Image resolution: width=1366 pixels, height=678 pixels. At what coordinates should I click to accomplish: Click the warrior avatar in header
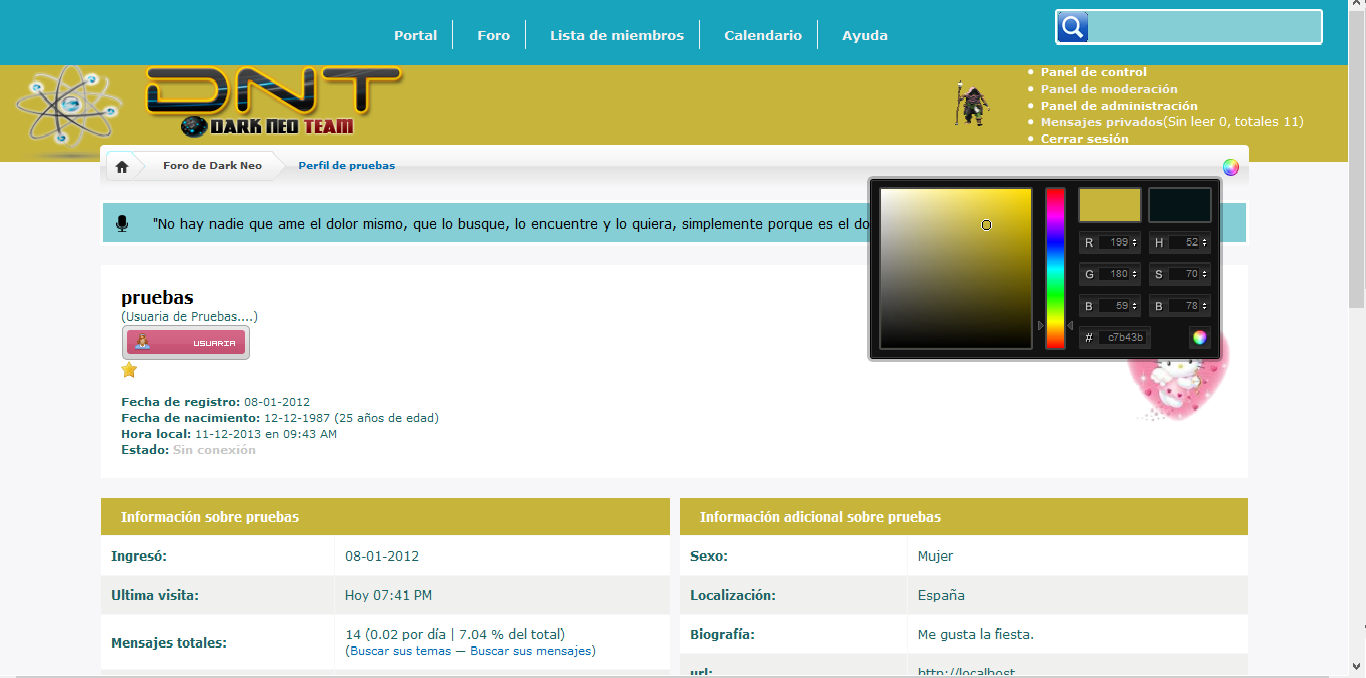pos(969,104)
